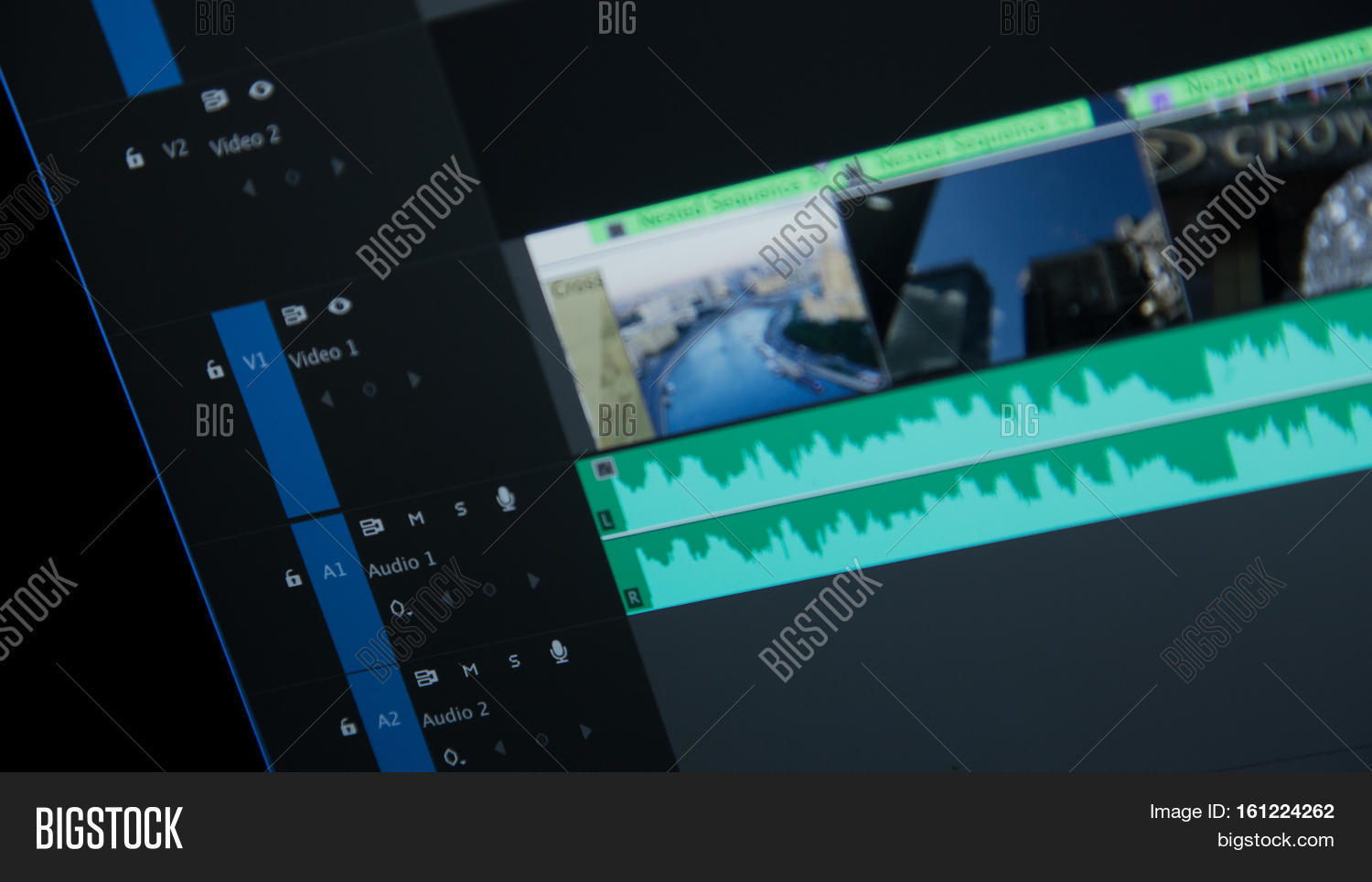
Task: Toggle V1 track targeting
Action: pos(254,360)
